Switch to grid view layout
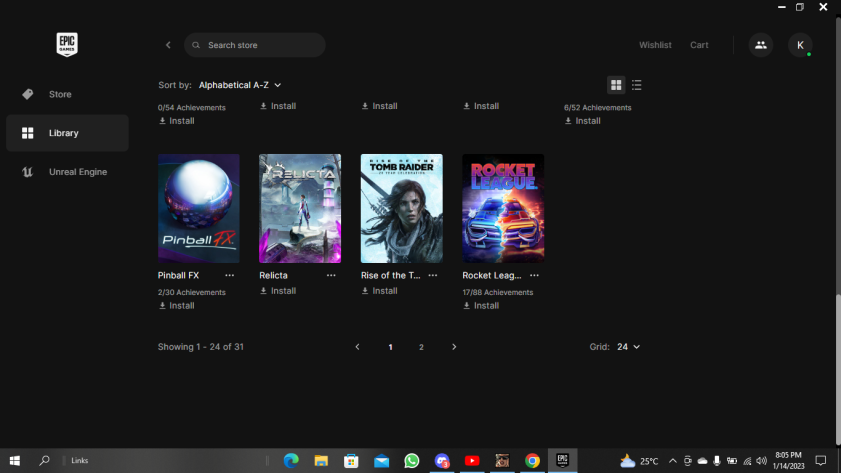Image resolution: width=841 pixels, height=473 pixels. click(616, 85)
